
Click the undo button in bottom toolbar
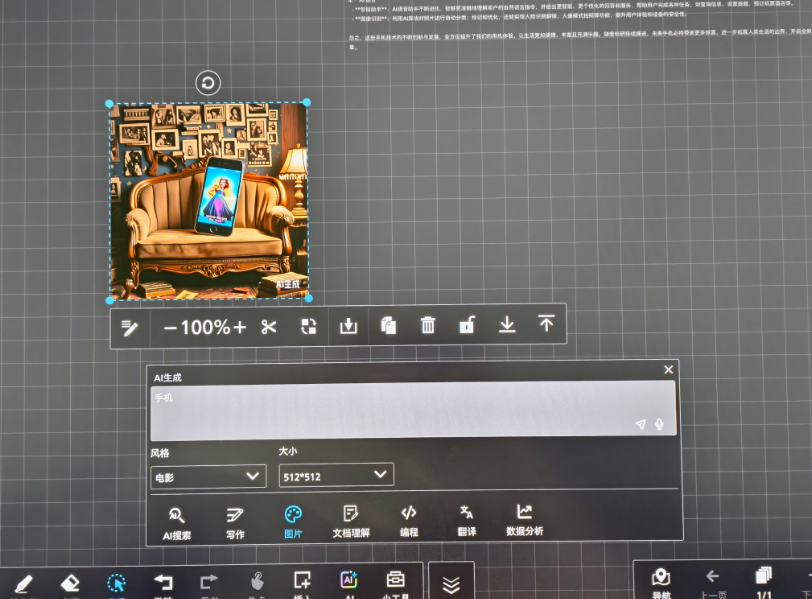163,583
